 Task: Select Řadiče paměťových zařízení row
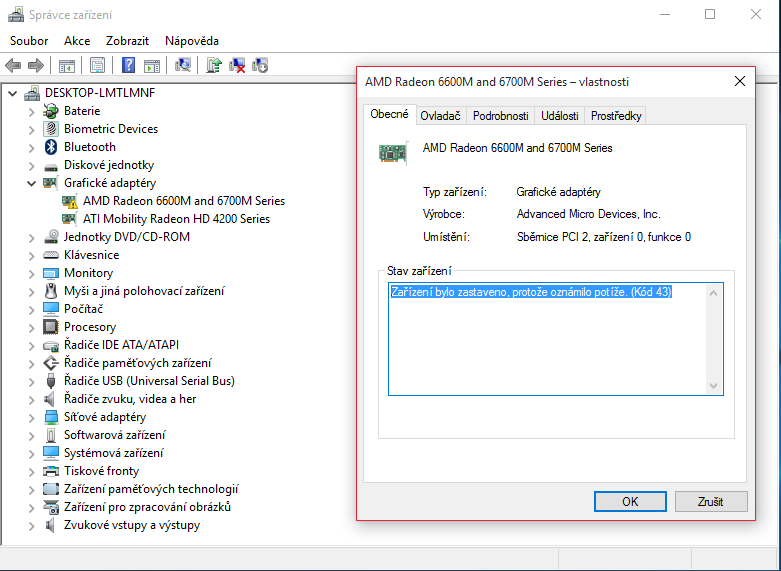pyautogui.click(x=137, y=363)
